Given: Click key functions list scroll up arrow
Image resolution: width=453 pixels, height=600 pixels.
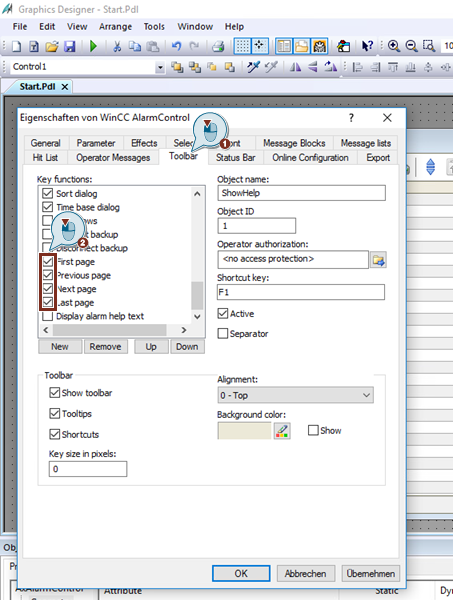Looking at the screenshot, I should 197,194.
